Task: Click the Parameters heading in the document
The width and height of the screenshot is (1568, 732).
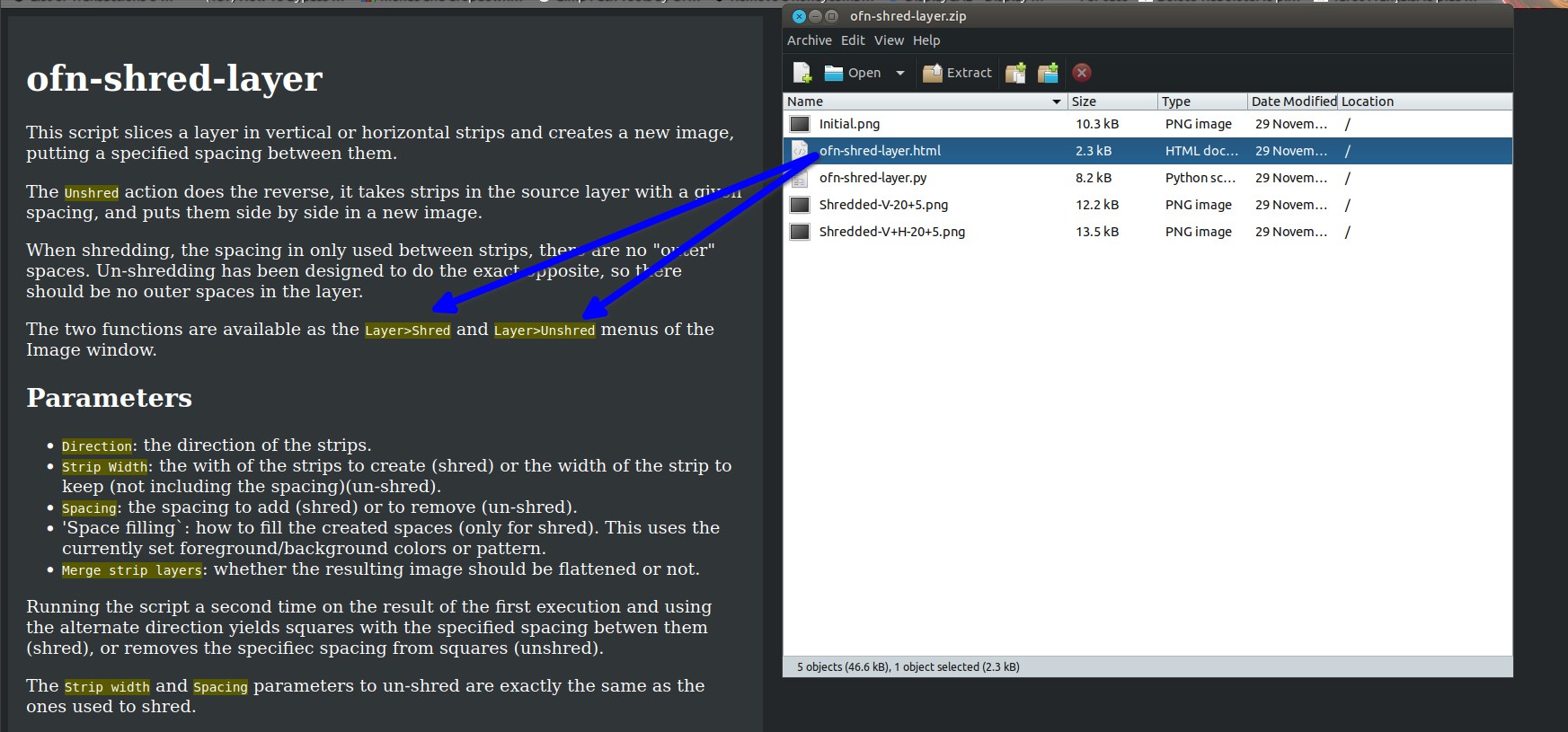Action: click(x=109, y=397)
